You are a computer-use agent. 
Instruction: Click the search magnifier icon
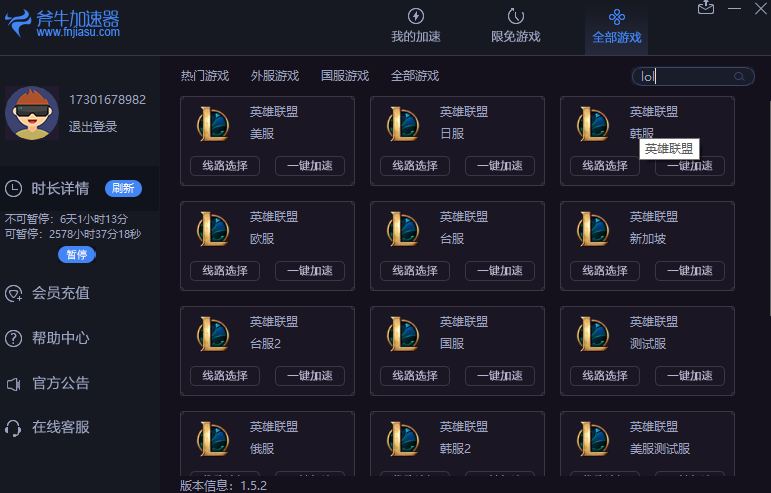740,76
